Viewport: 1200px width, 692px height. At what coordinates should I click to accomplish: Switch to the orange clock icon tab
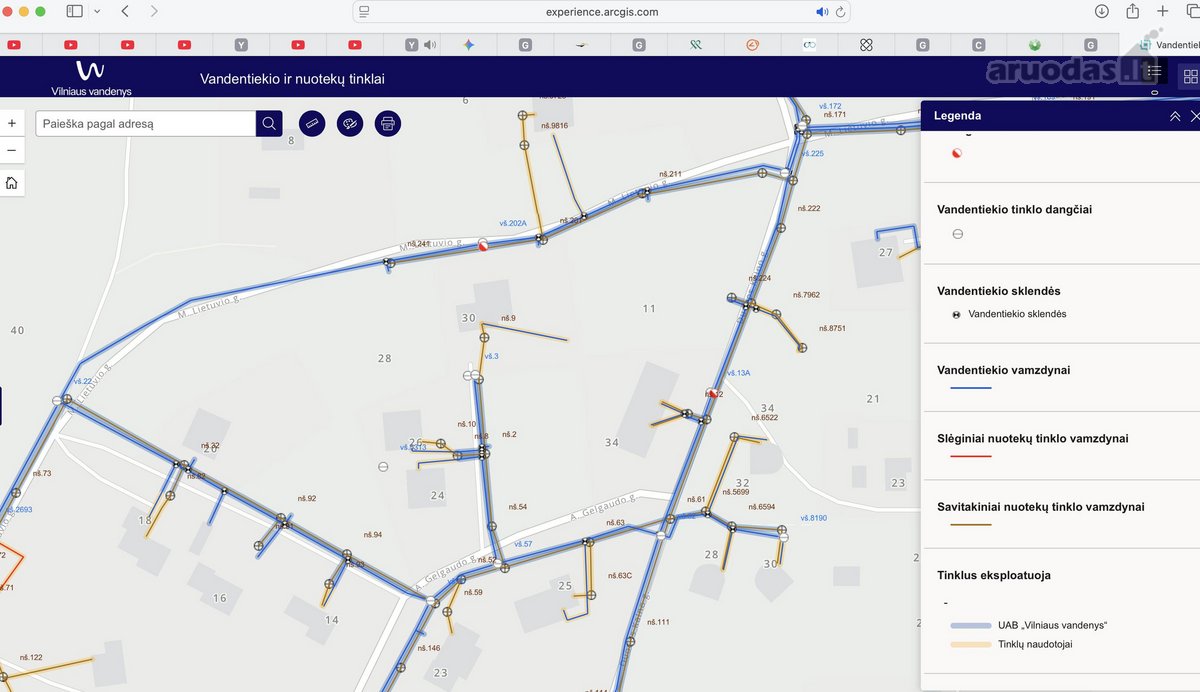753,45
